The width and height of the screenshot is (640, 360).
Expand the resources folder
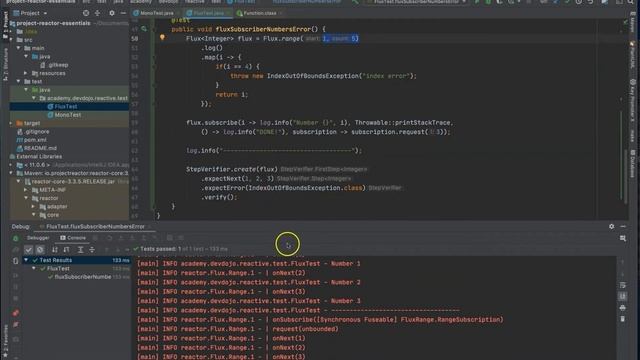26,73
